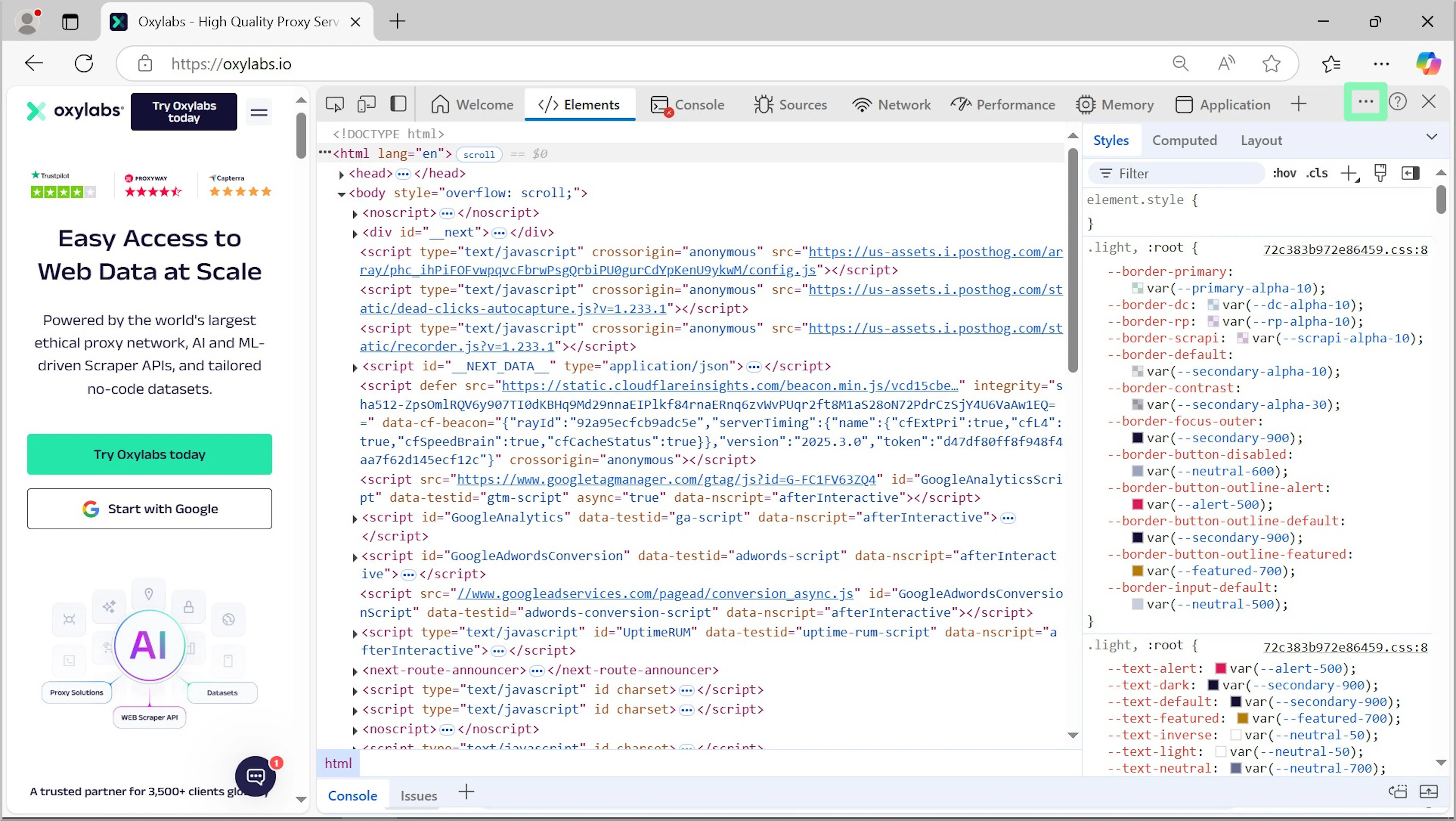
Task: Toggle device emulation icon in DevTools
Action: point(366,105)
